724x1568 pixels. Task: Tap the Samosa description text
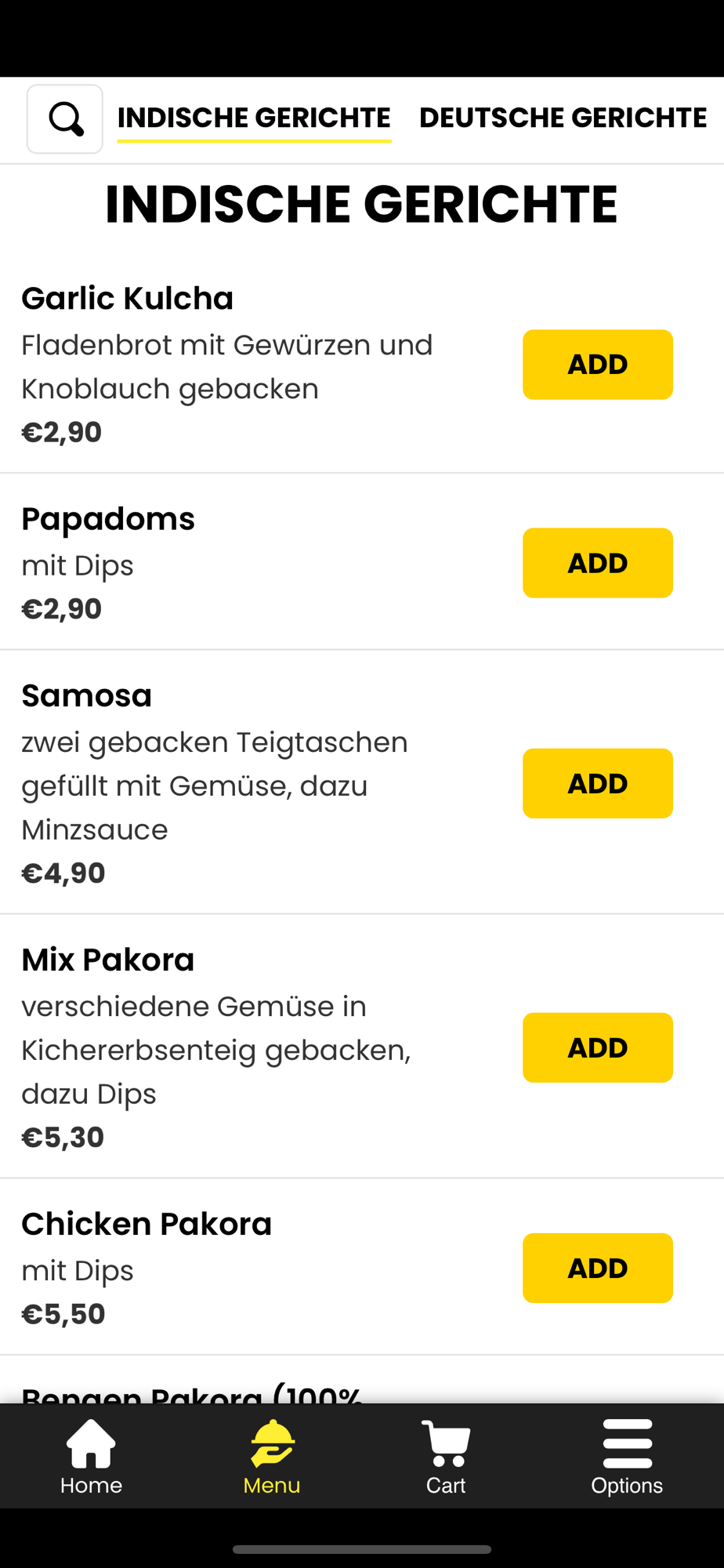click(215, 786)
